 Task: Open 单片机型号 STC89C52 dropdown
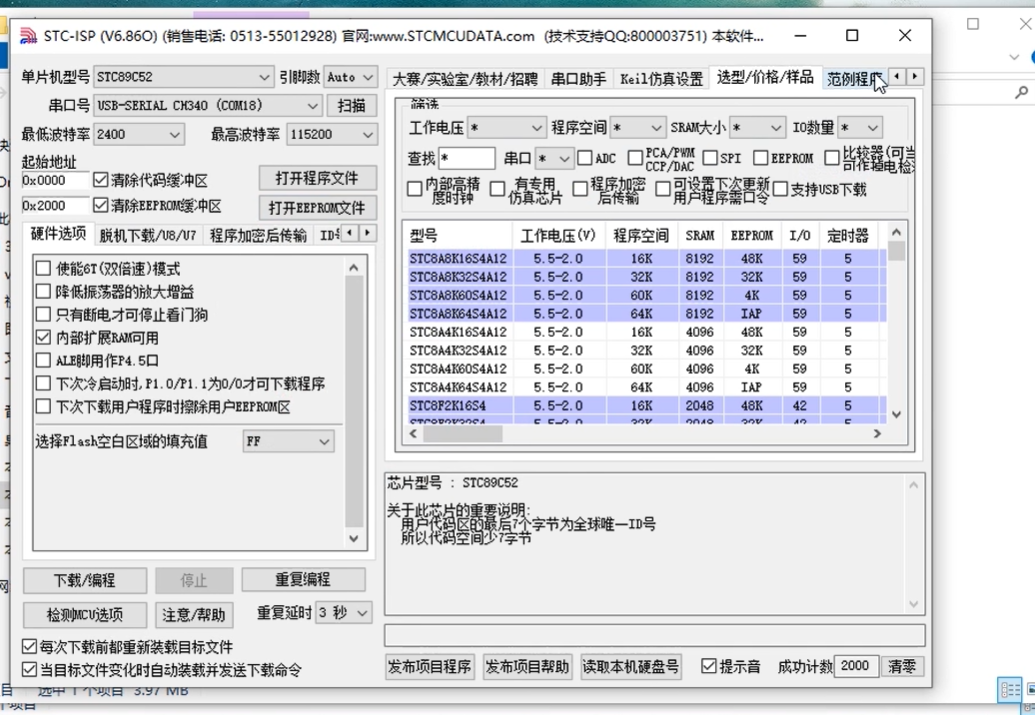pos(184,77)
